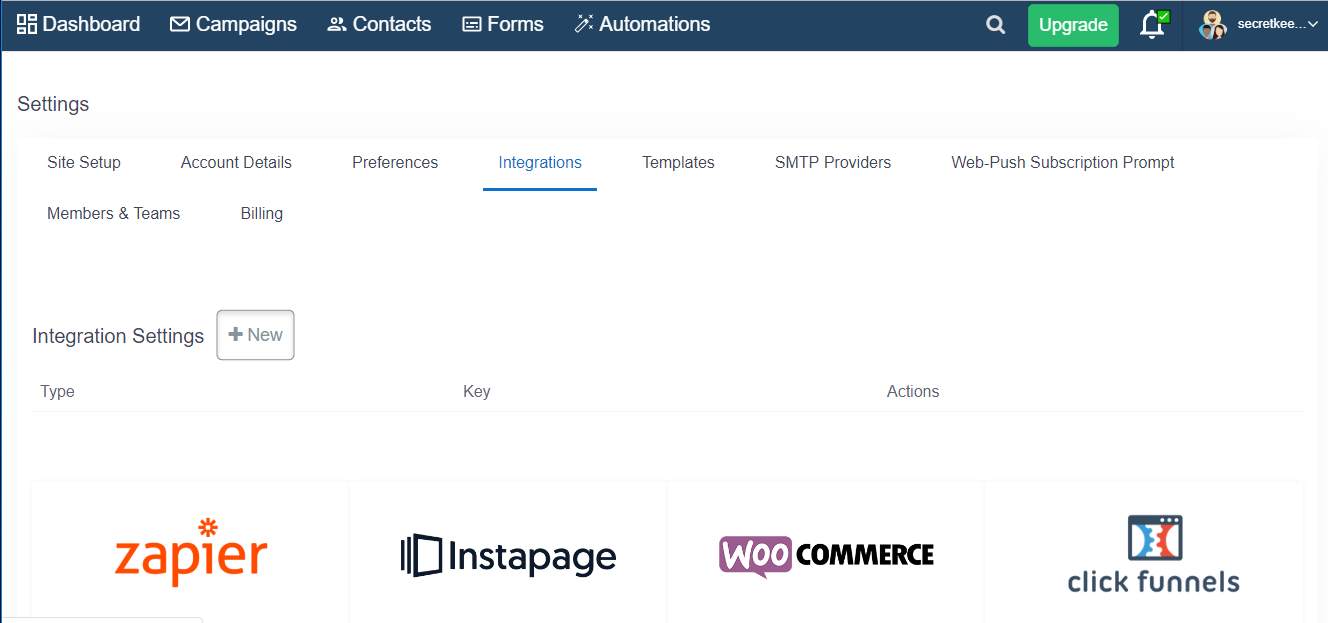Select the Zapier integration logo
1328x623 pixels.
(x=191, y=552)
